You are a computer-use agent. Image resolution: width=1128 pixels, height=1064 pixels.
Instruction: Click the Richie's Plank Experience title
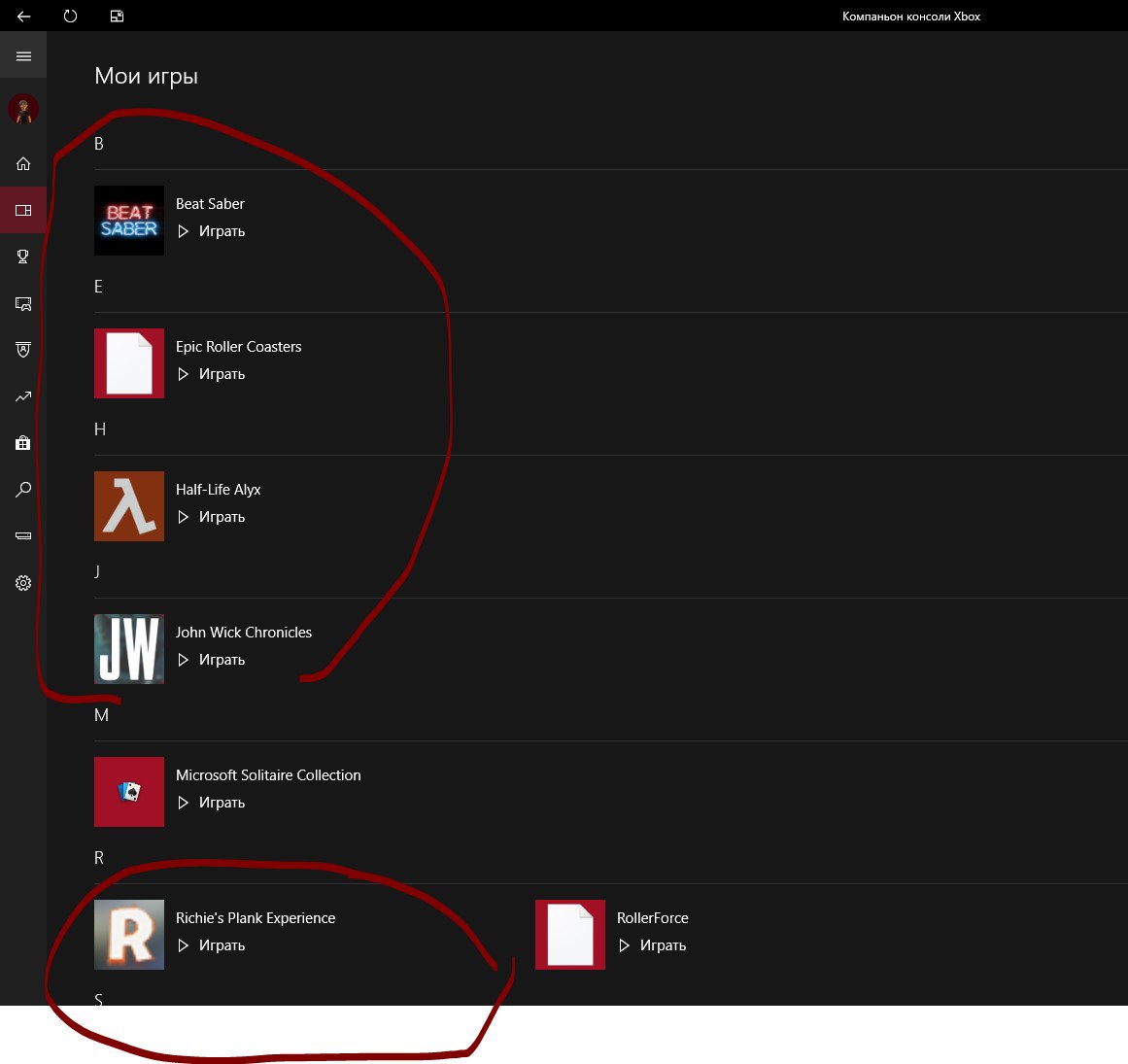(x=256, y=918)
